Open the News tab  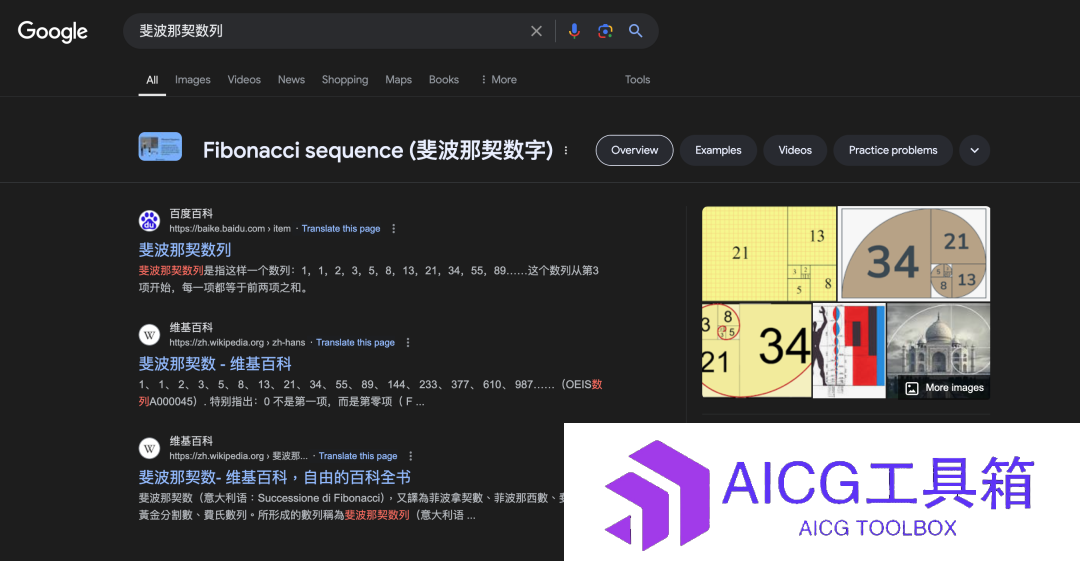tap(291, 80)
